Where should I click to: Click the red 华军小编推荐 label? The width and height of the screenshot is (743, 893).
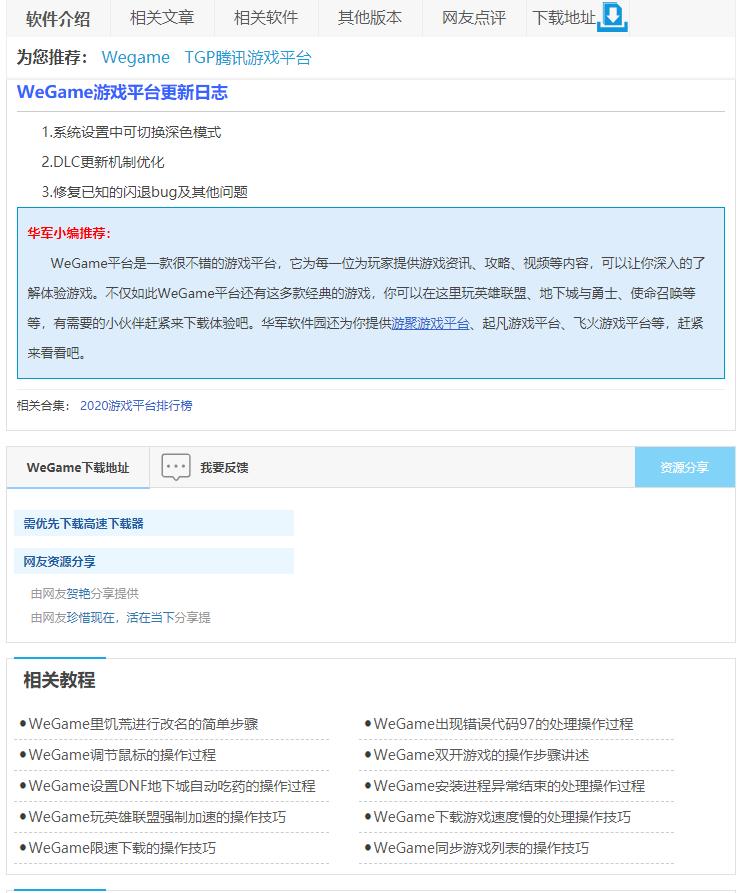[x=69, y=233]
